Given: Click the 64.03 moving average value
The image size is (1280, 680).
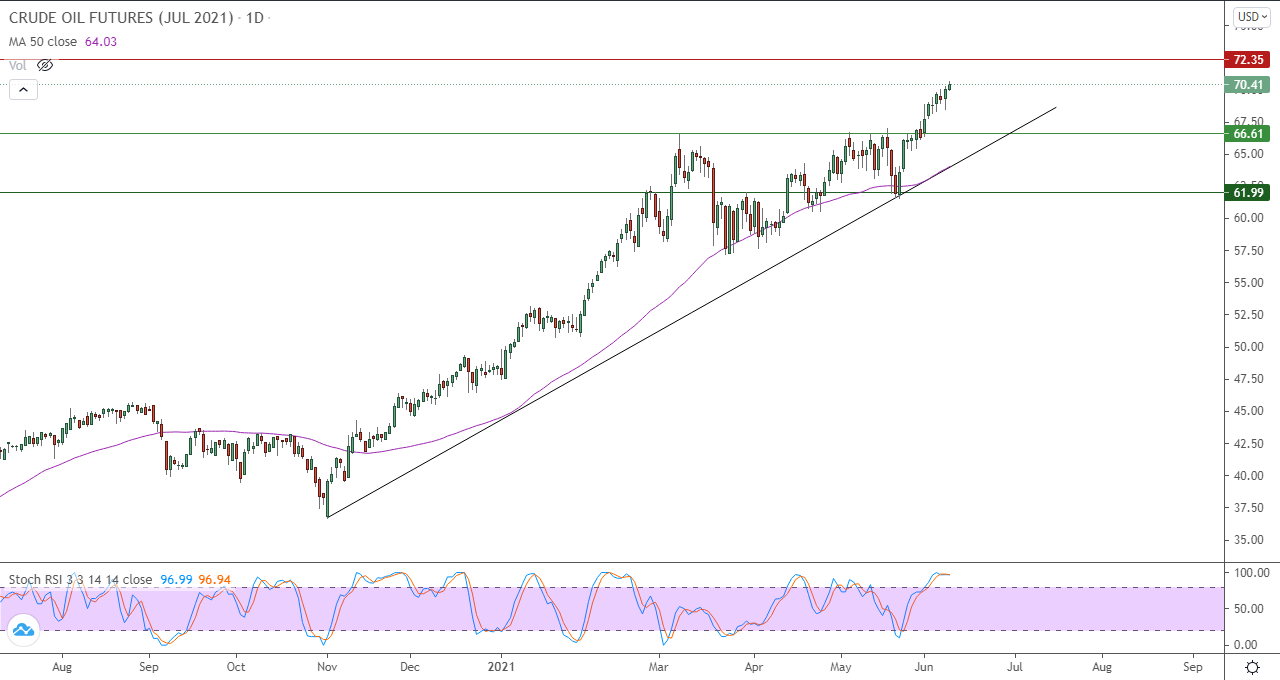Looking at the screenshot, I should 100,41.
